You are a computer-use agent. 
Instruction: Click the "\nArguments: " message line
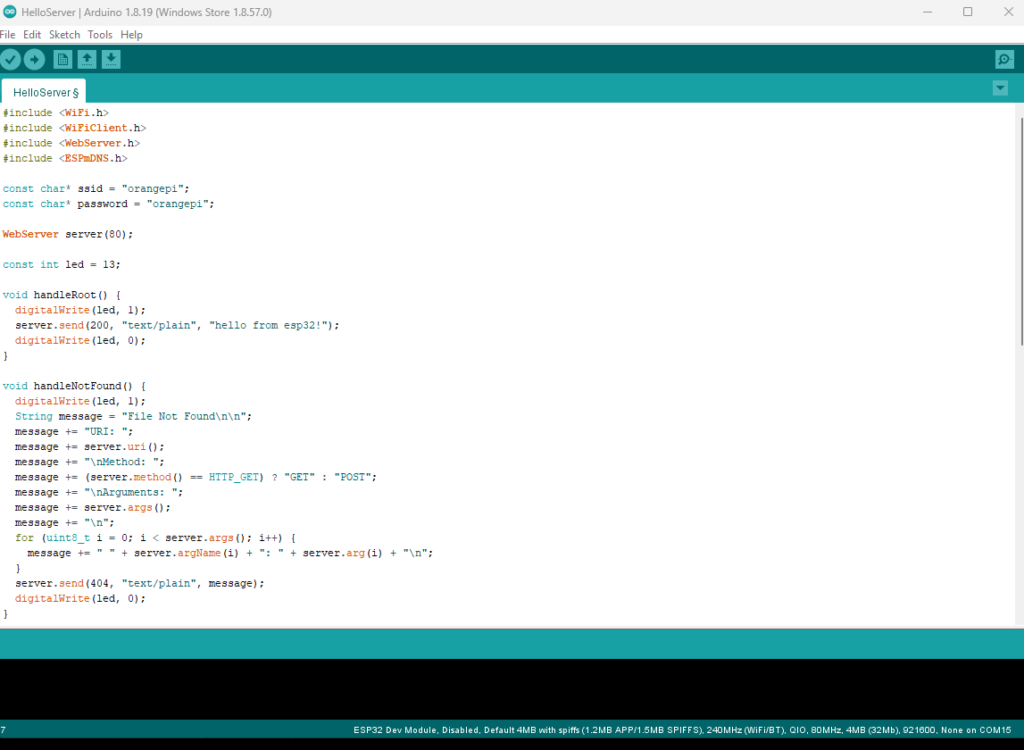99,493
